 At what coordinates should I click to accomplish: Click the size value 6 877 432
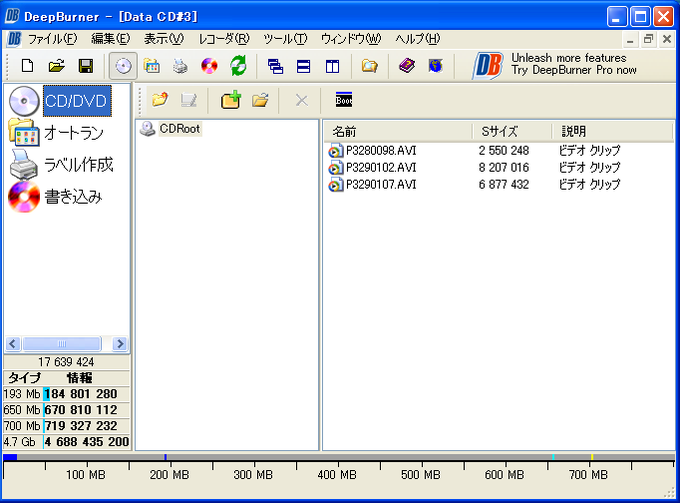click(x=503, y=185)
